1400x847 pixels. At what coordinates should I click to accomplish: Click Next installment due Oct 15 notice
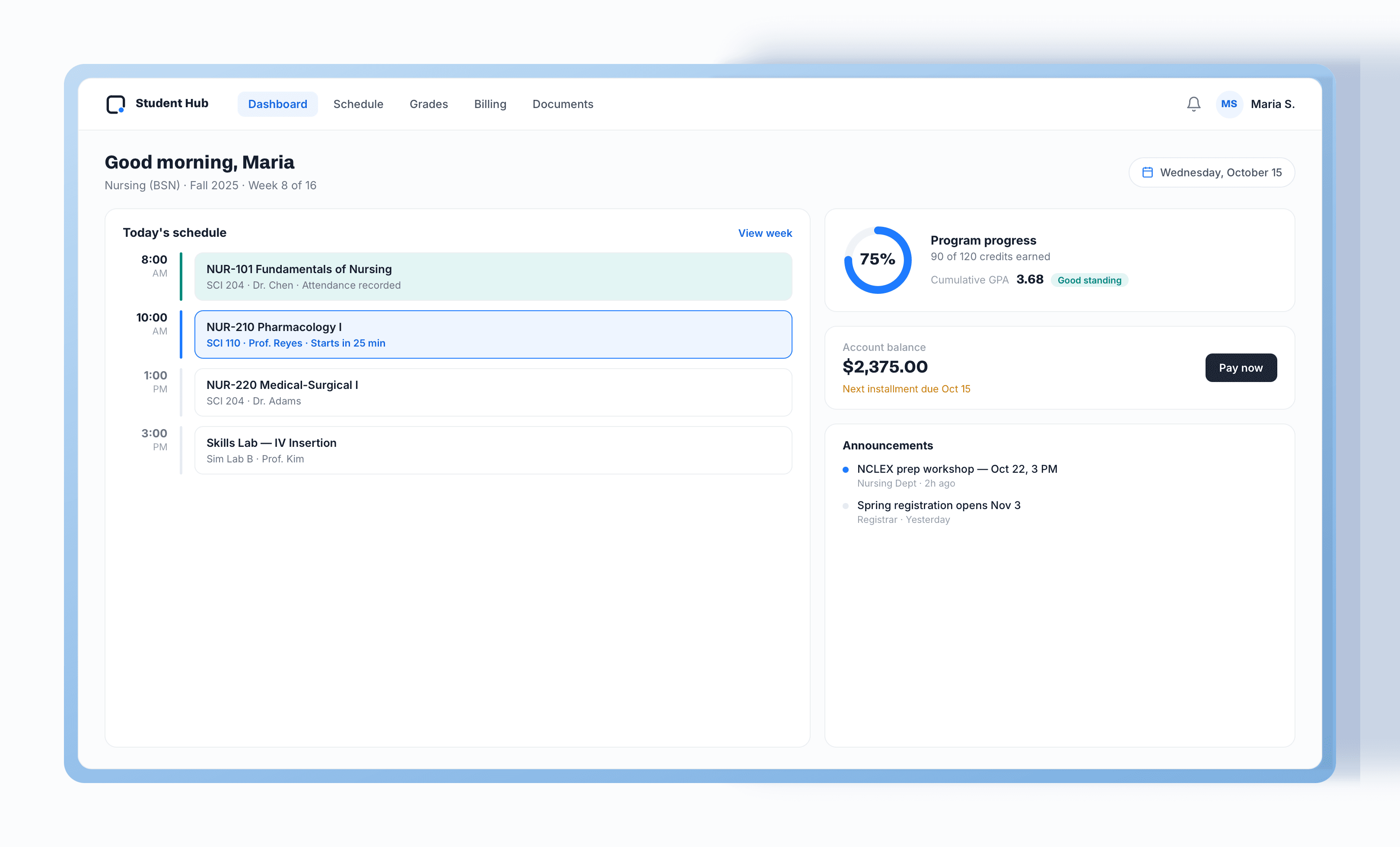tap(906, 388)
